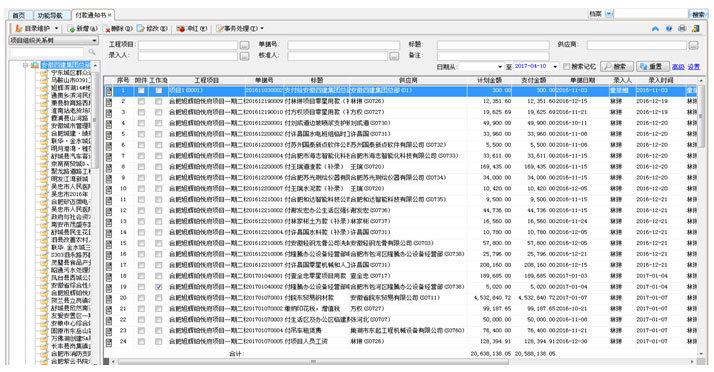Click the exit door icon in the top-right toolbar

click(x=695, y=29)
